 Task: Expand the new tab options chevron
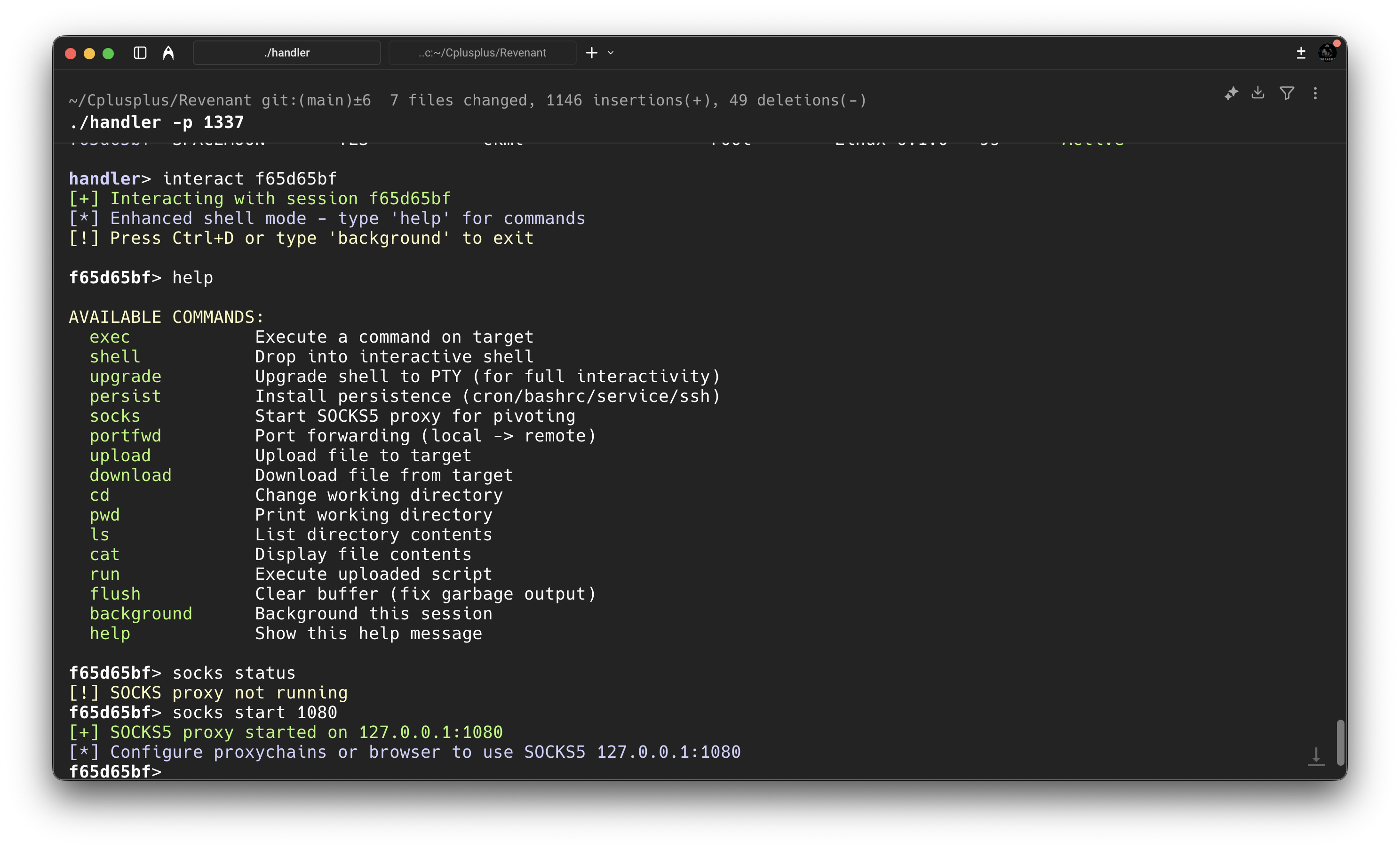pyautogui.click(x=611, y=53)
